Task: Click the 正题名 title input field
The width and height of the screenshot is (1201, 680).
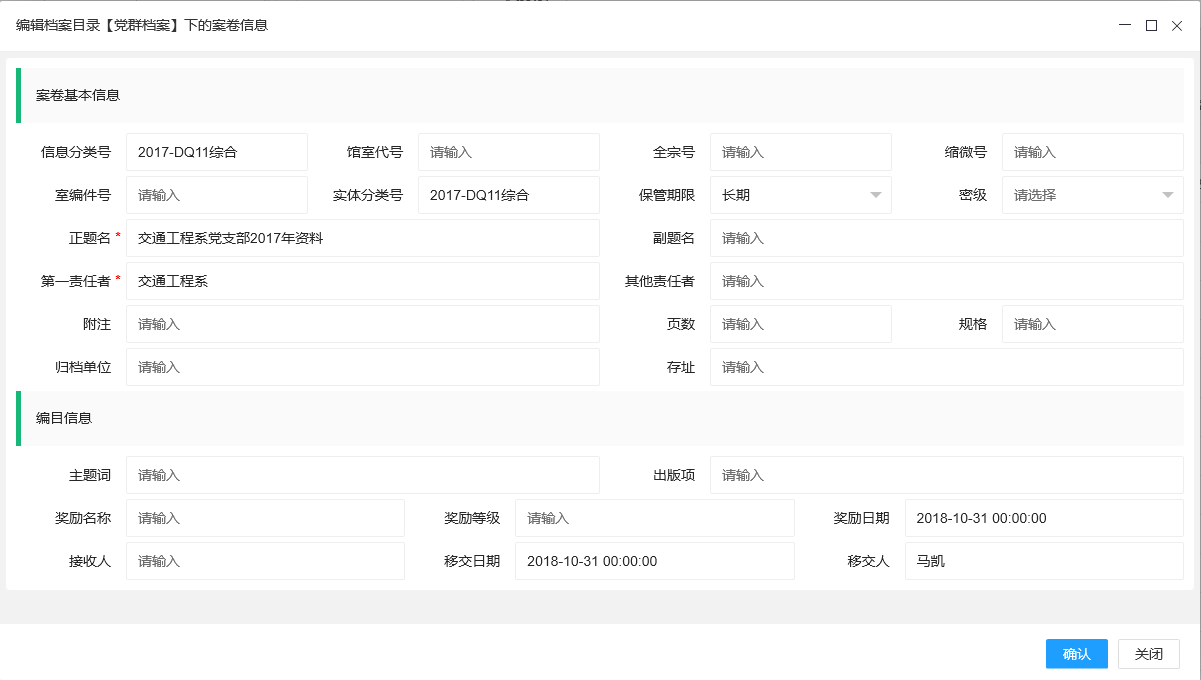Action: (x=362, y=238)
